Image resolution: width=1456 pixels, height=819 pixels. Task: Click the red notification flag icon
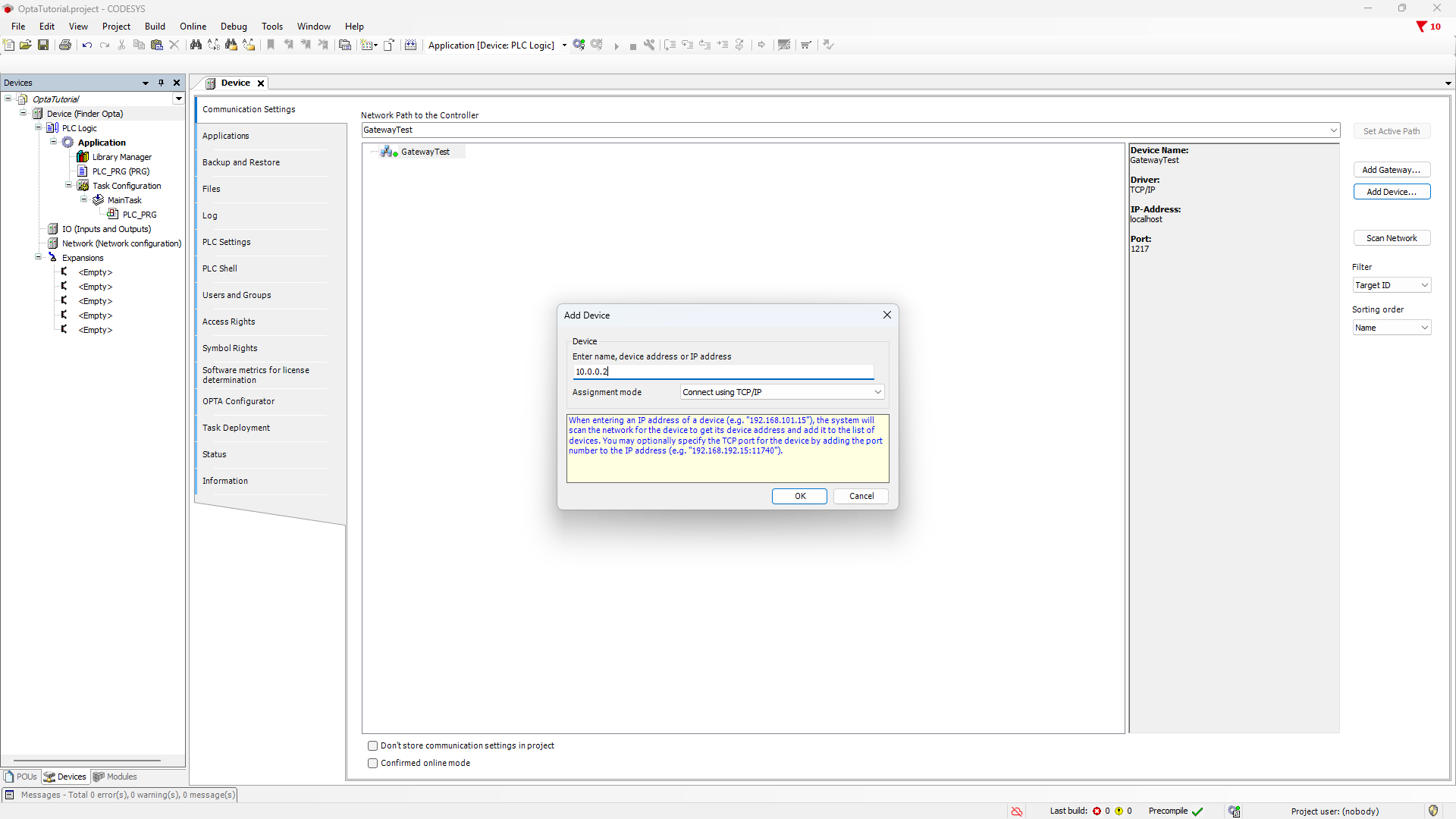pos(1421,27)
